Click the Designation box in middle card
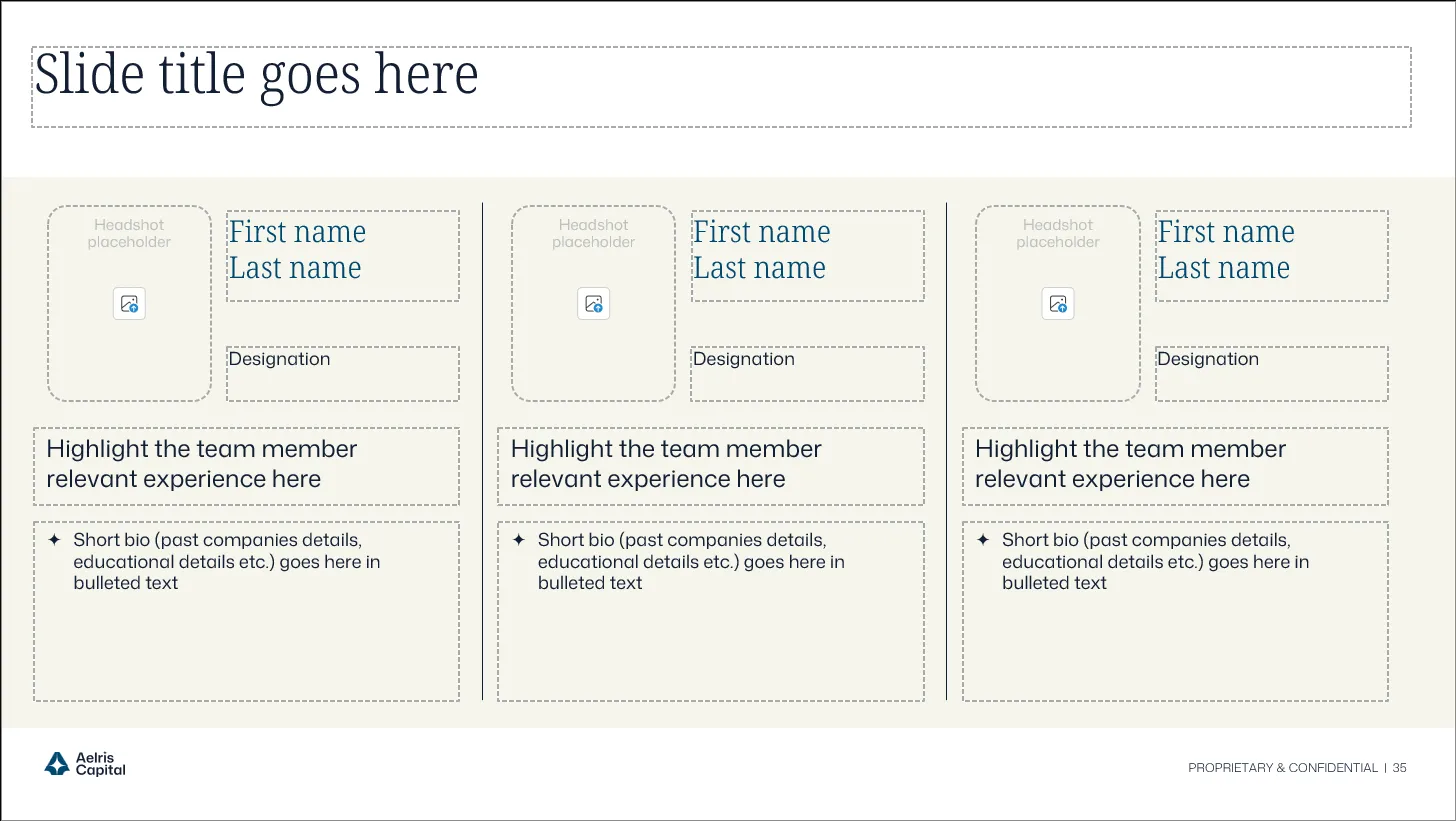The width and height of the screenshot is (1456, 821). (x=807, y=374)
